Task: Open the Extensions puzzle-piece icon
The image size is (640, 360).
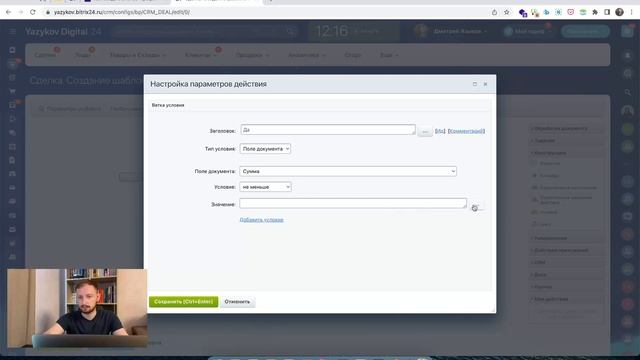Action: point(595,12)
